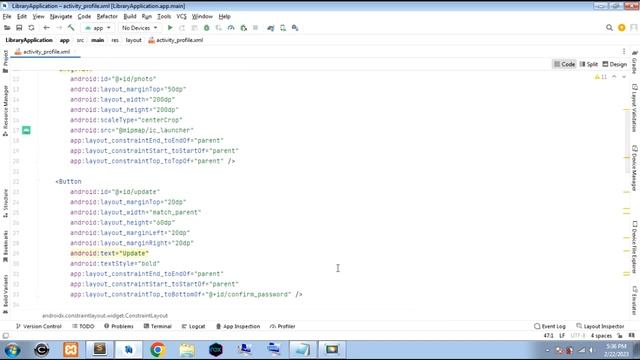Open the Device Manager toolbar icon

click(283, 28)
